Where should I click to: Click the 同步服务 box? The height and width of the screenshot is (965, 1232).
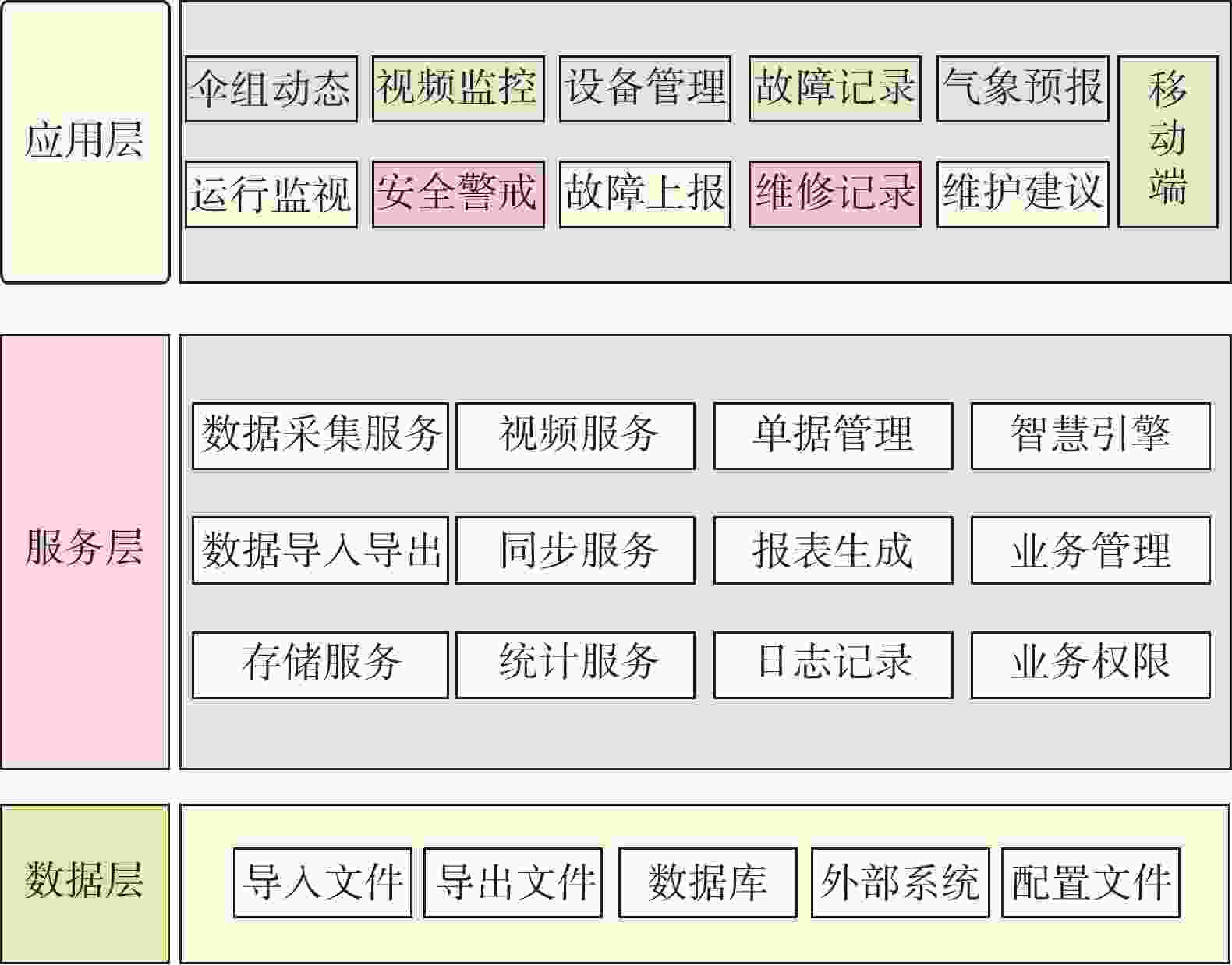click(575, 550)
